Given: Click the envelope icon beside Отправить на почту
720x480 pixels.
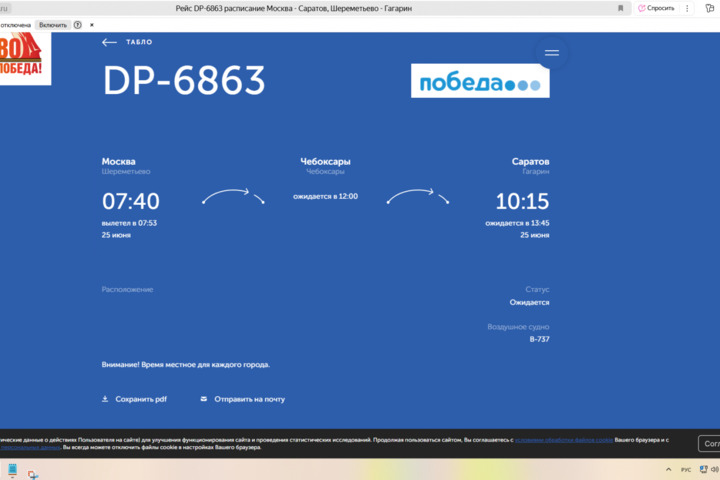Looking at the screenshot, I should coord(204,399).
